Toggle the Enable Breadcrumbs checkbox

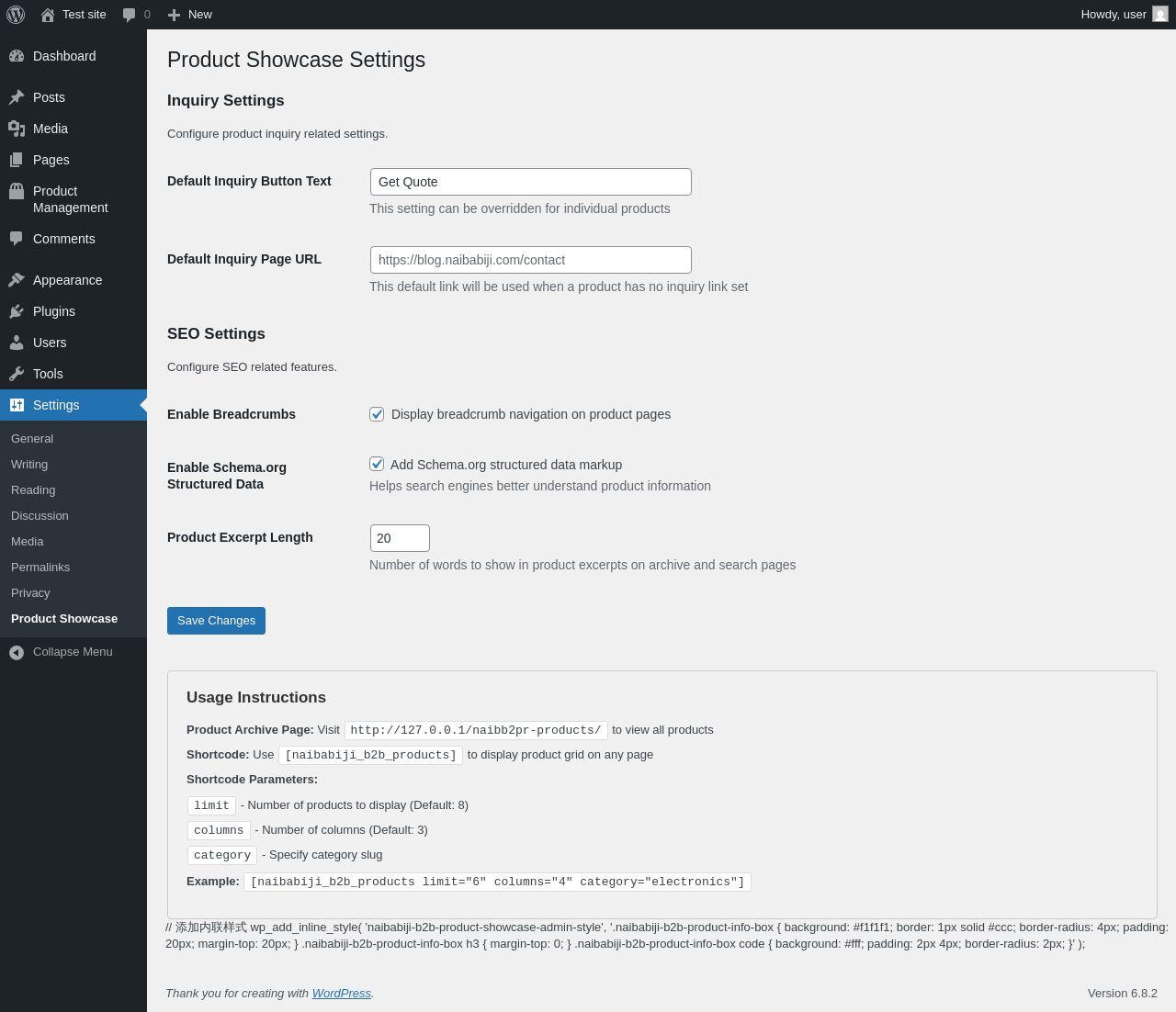[377, 414]
